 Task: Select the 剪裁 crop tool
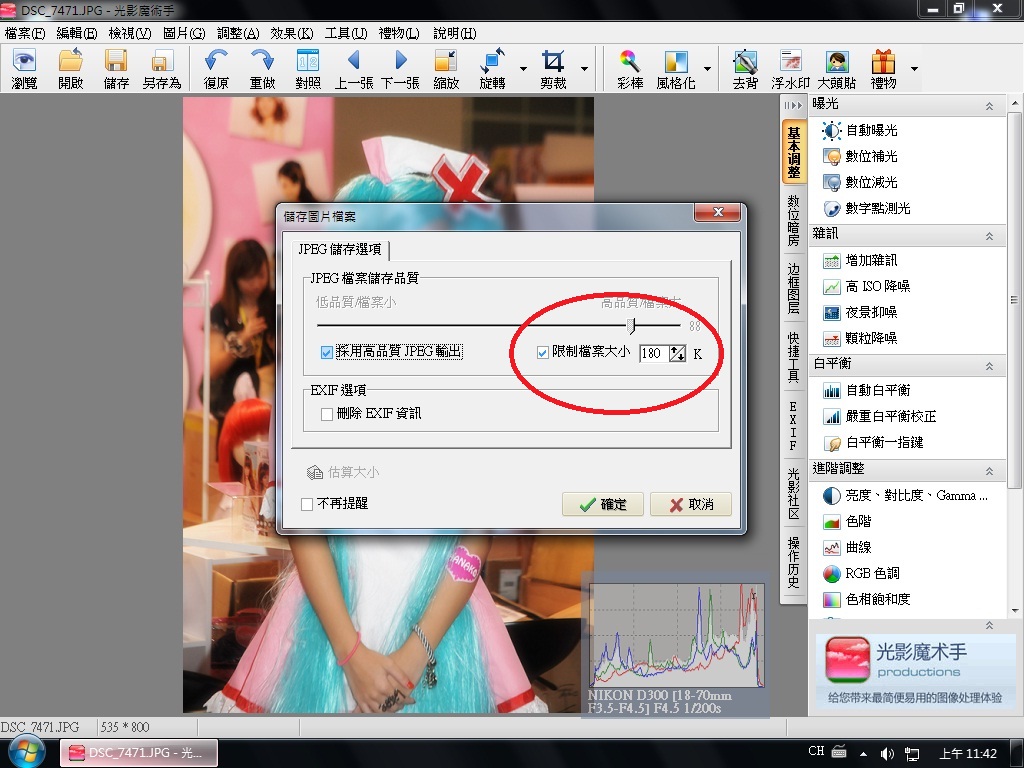pos(553,69)
